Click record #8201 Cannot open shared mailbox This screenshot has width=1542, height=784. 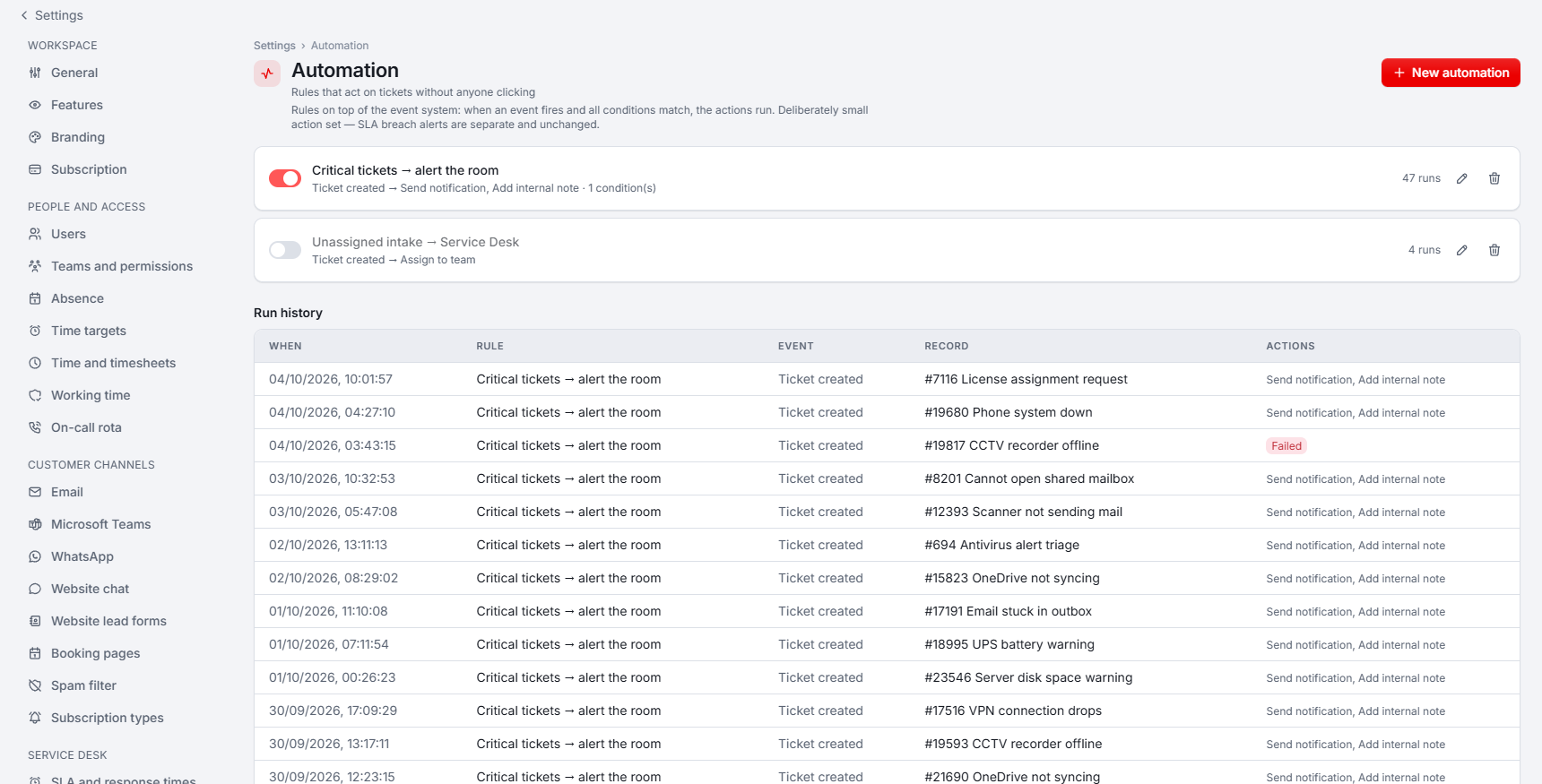[x=1029, y=478]
